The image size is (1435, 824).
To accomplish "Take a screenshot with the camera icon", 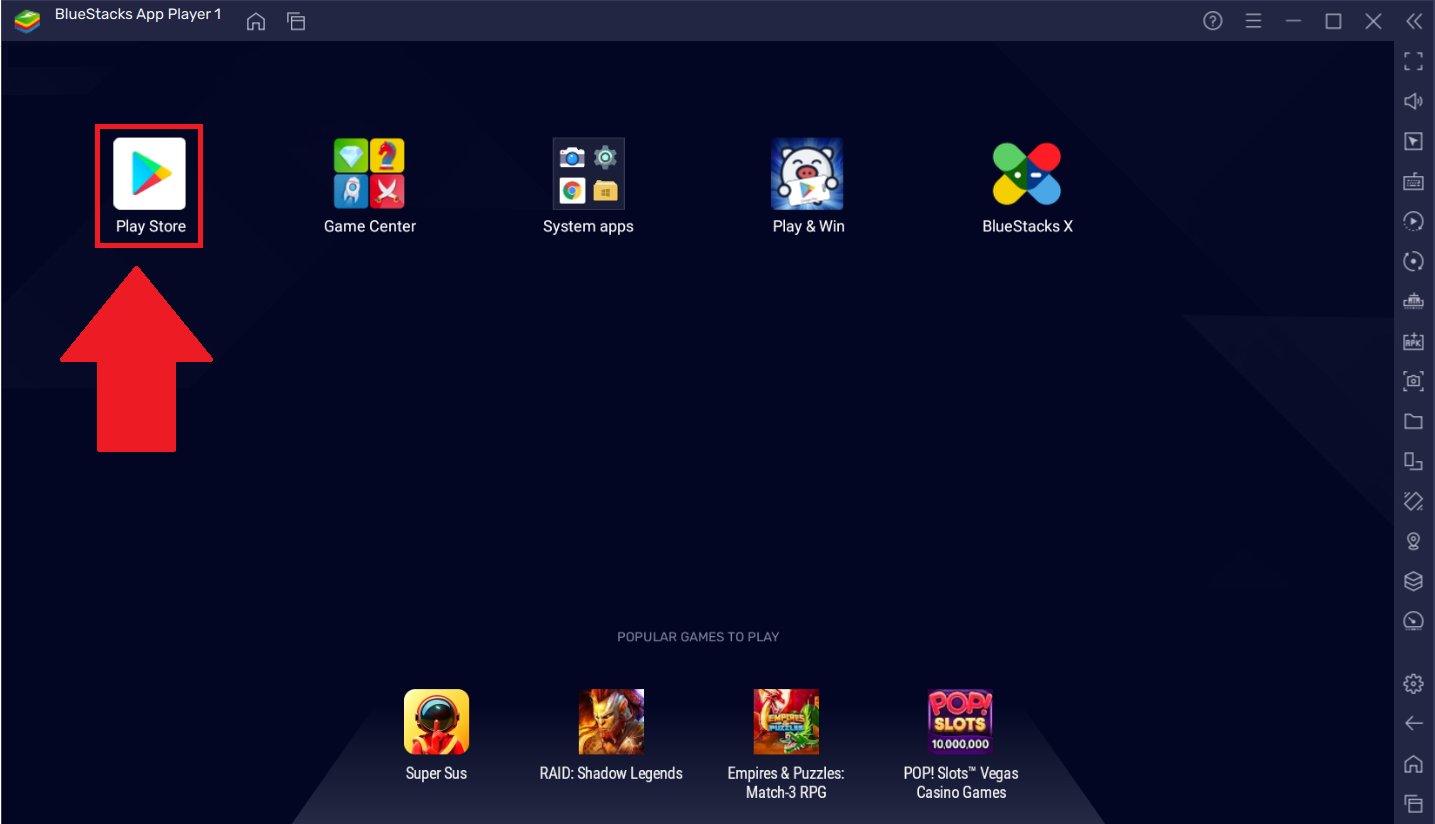I will point(1413,381).
